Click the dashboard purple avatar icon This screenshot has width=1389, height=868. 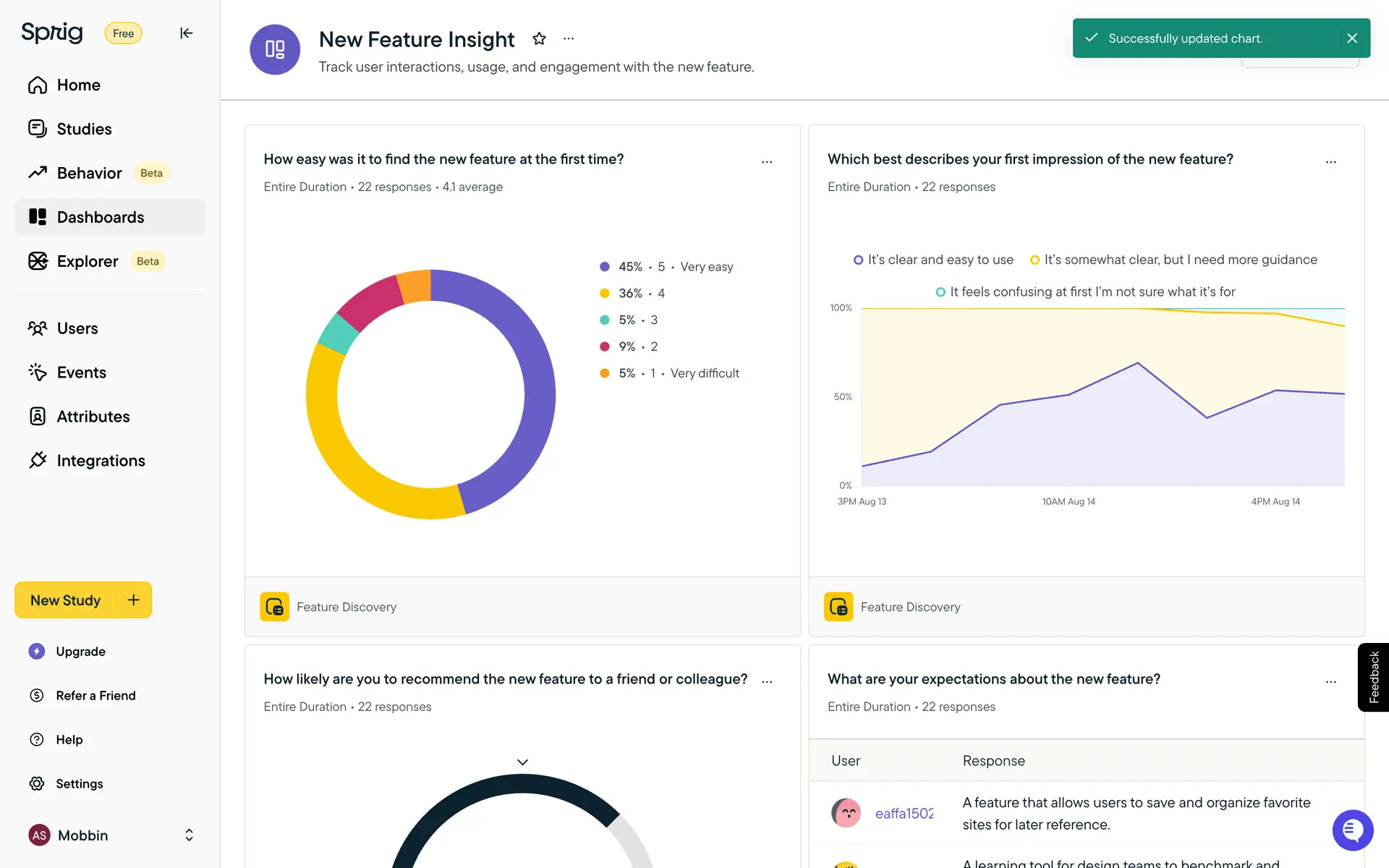tap(275, 49)
